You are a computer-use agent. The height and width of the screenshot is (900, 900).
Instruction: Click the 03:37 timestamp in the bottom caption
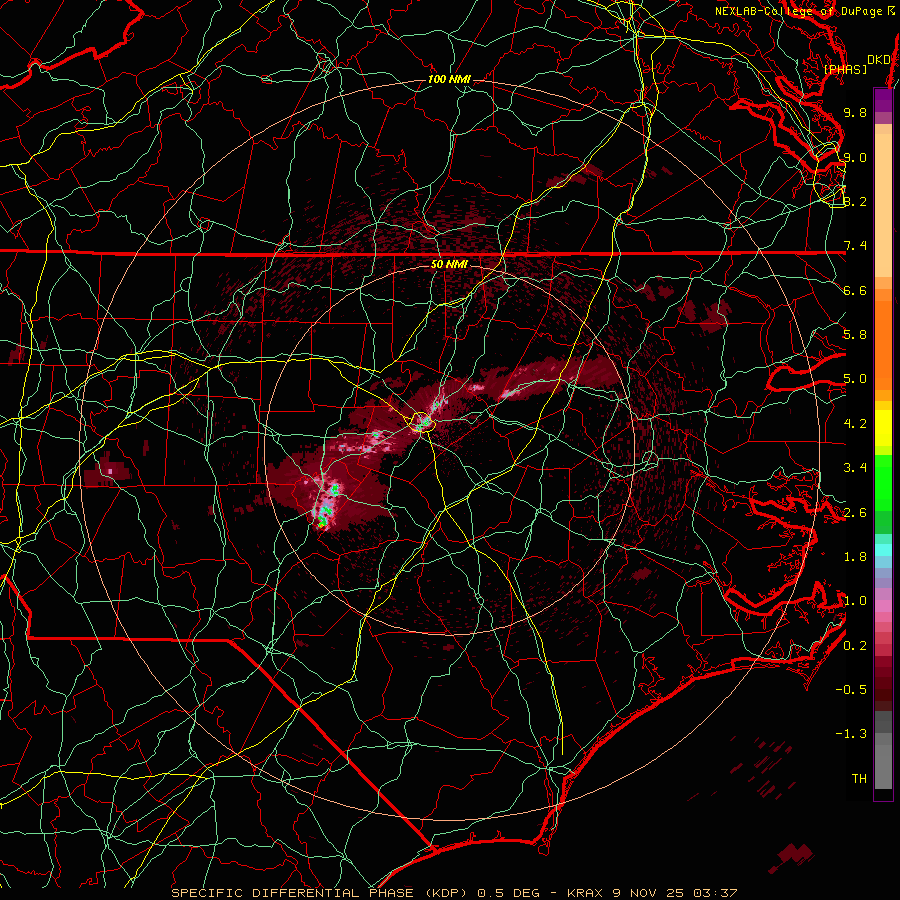(715, 893)
